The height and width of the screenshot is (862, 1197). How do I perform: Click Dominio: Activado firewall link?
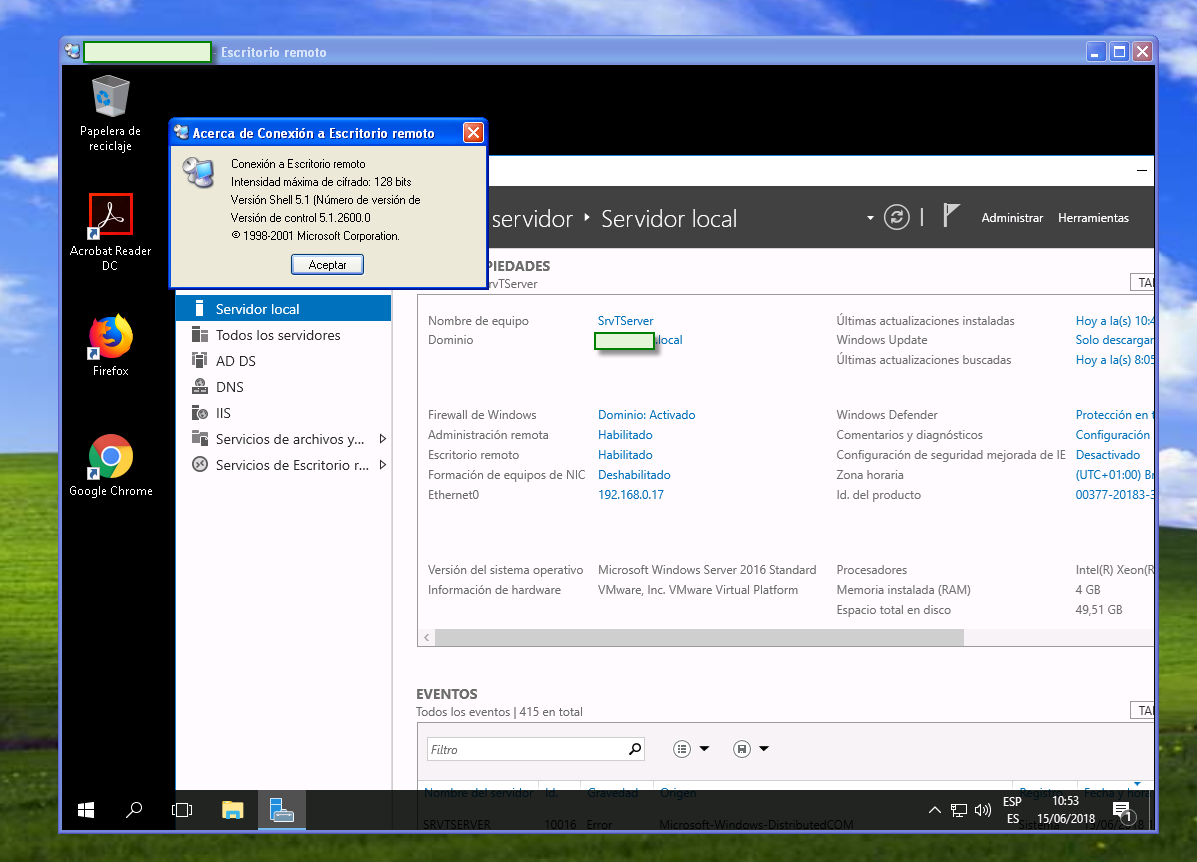647,415
